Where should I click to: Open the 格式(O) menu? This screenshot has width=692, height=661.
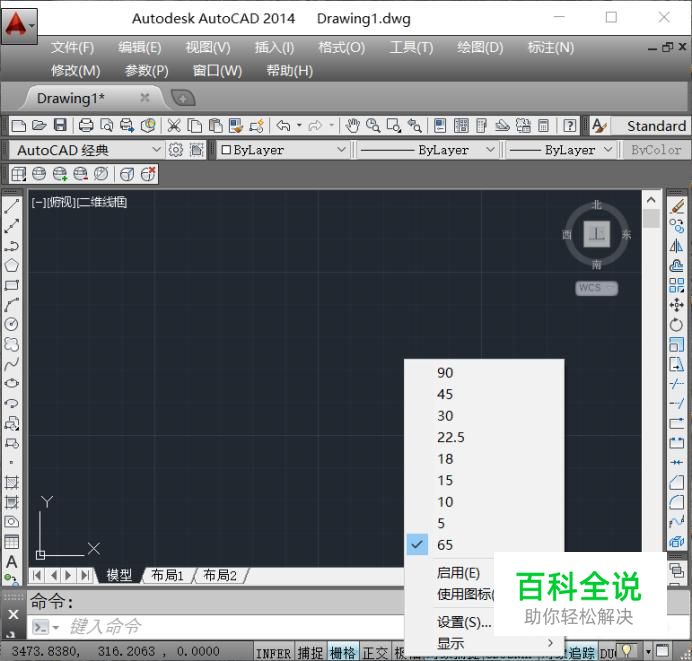coord(342,47)
